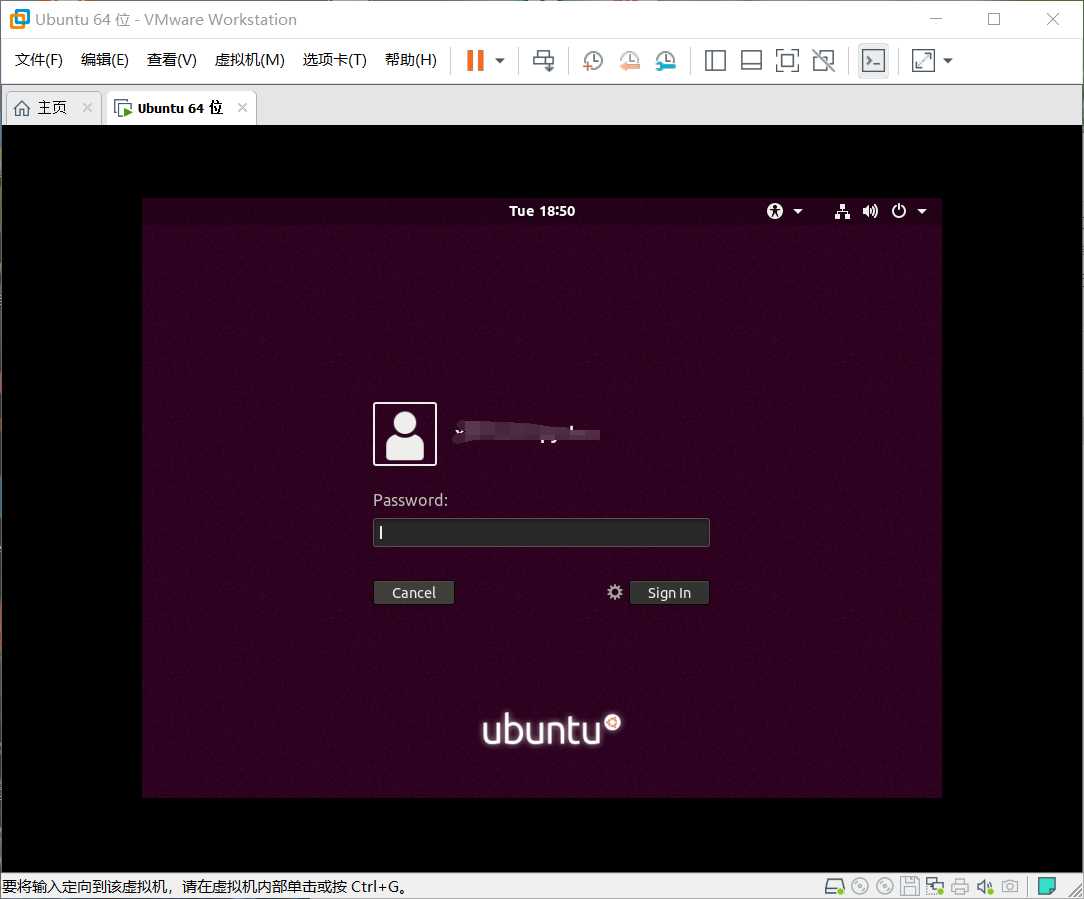
Task: Open the 查看(V) menu
Action: [171, 60]
